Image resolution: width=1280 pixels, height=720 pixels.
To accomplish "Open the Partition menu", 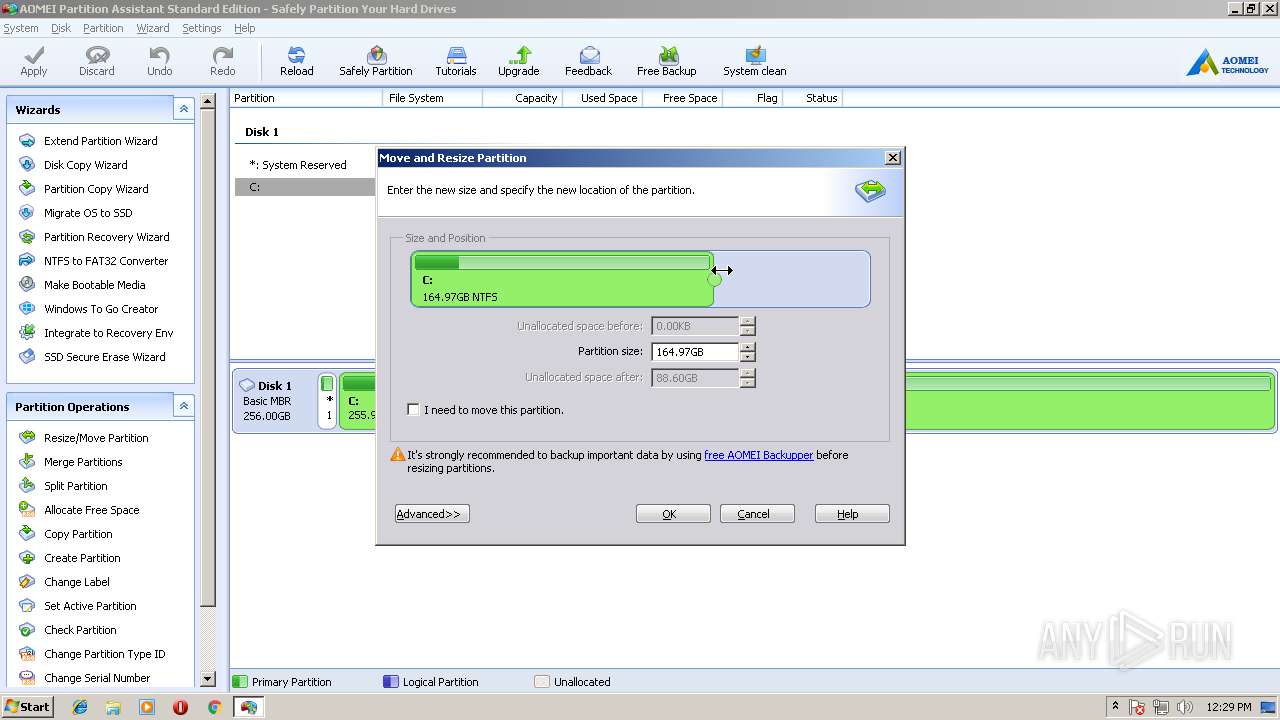I will pyautogui.click(x=103, y=28).
